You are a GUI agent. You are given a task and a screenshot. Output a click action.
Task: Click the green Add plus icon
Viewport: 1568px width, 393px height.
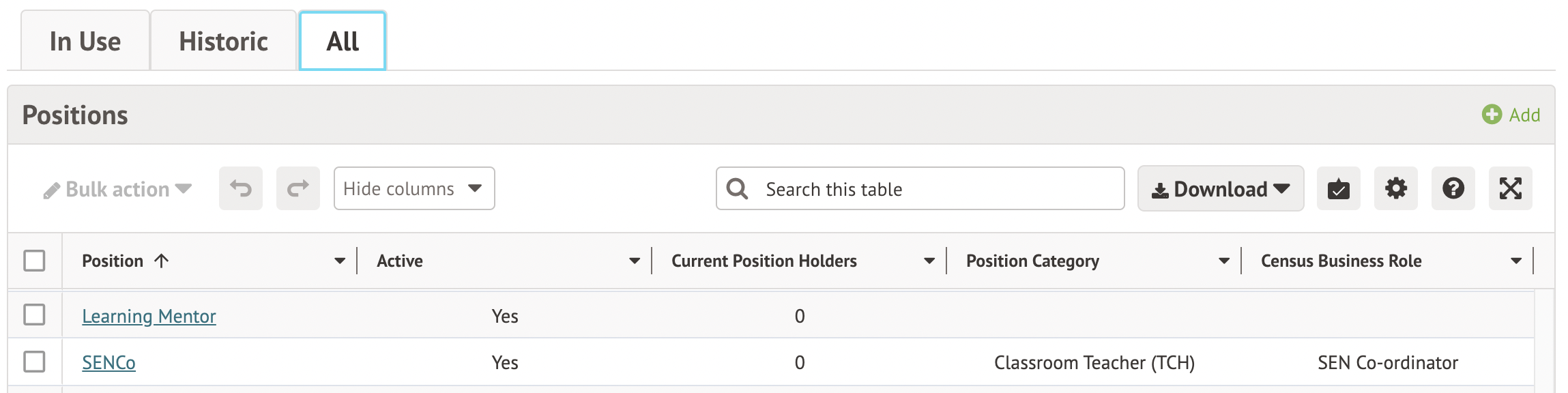pyautogui.click(x=1492, y=115)
